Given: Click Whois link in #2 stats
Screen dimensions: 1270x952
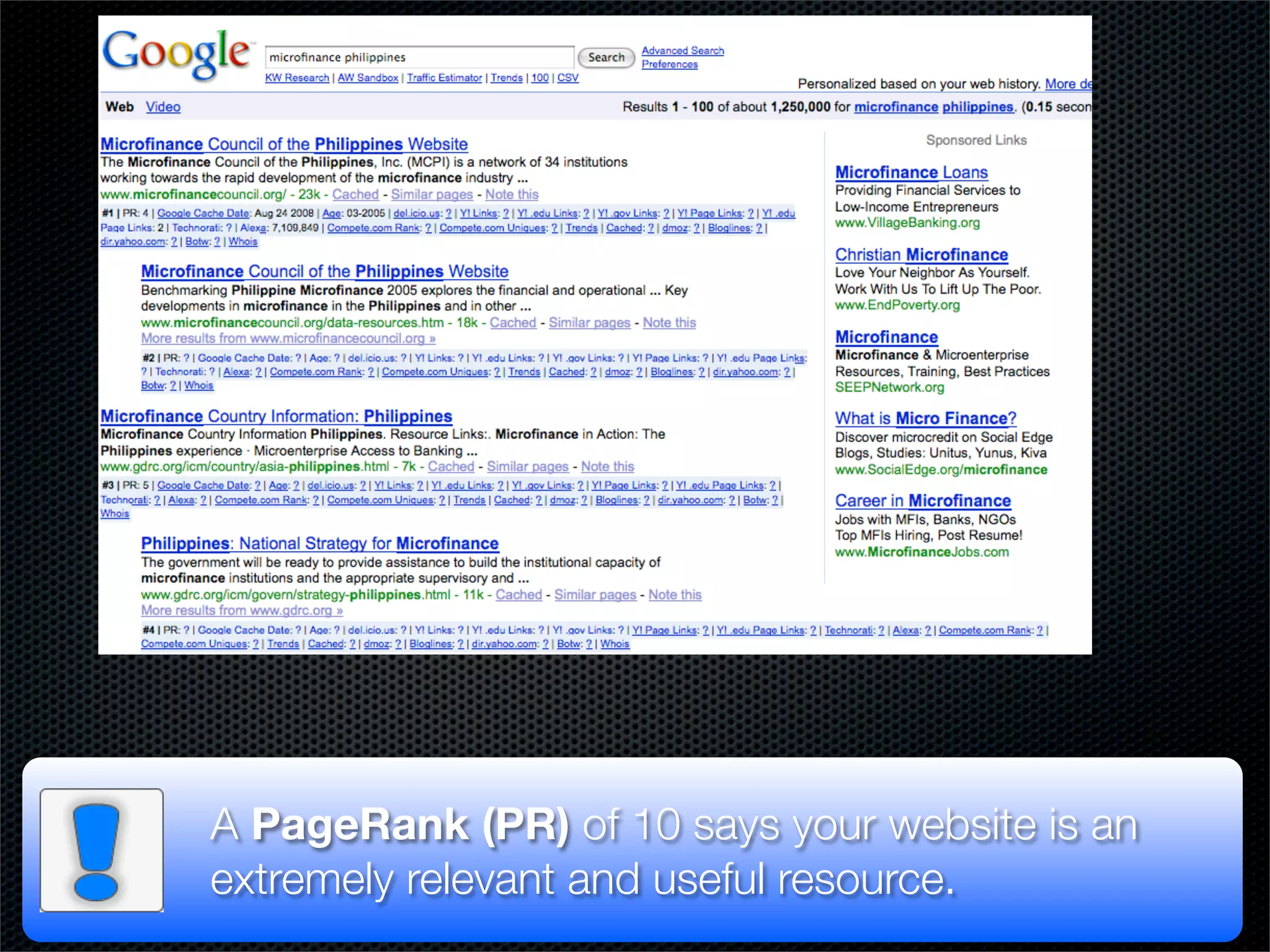Looking at the screenshot, I should click(x=198, y=386).
